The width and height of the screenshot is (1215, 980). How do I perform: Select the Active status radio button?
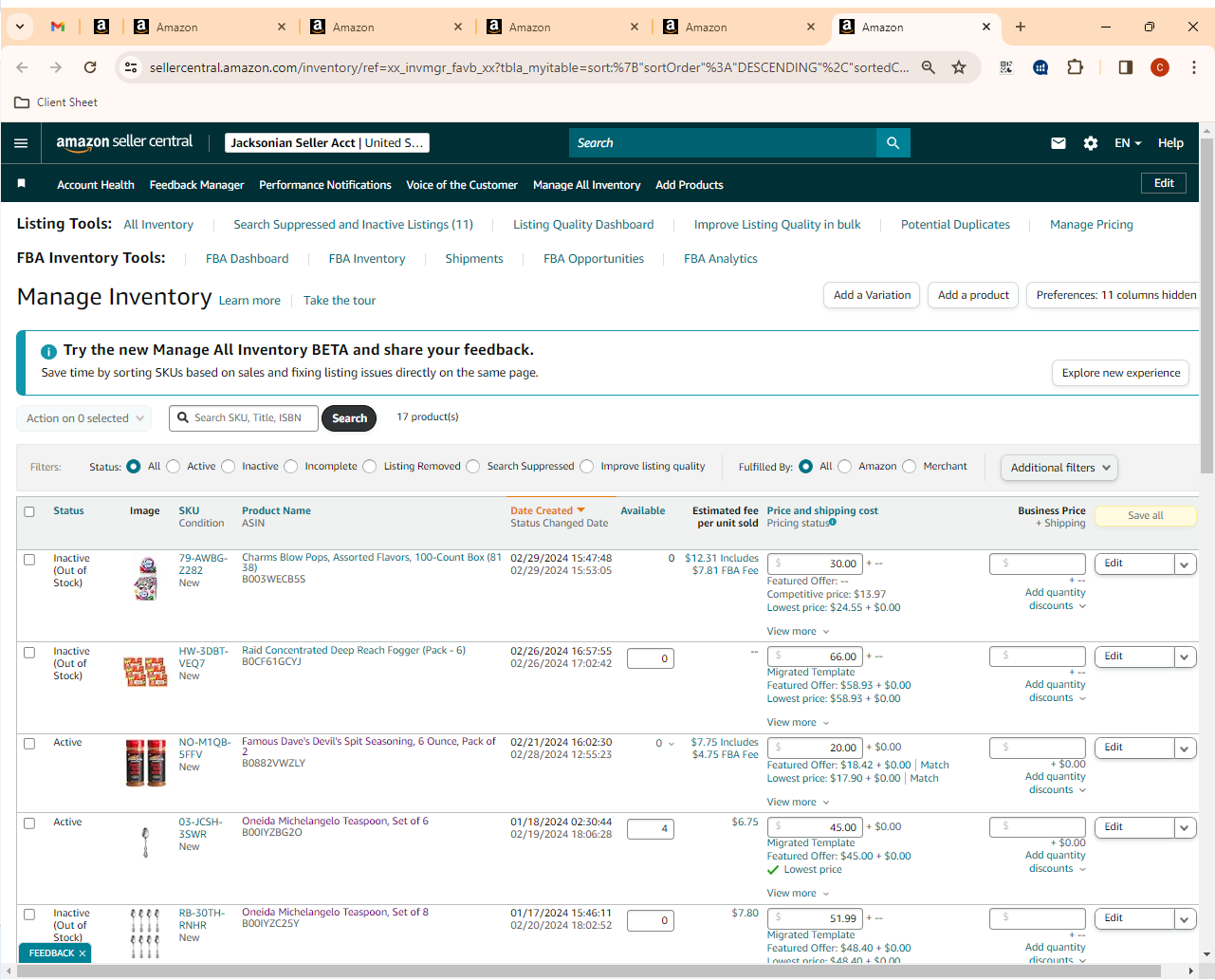tap(174, 467)
